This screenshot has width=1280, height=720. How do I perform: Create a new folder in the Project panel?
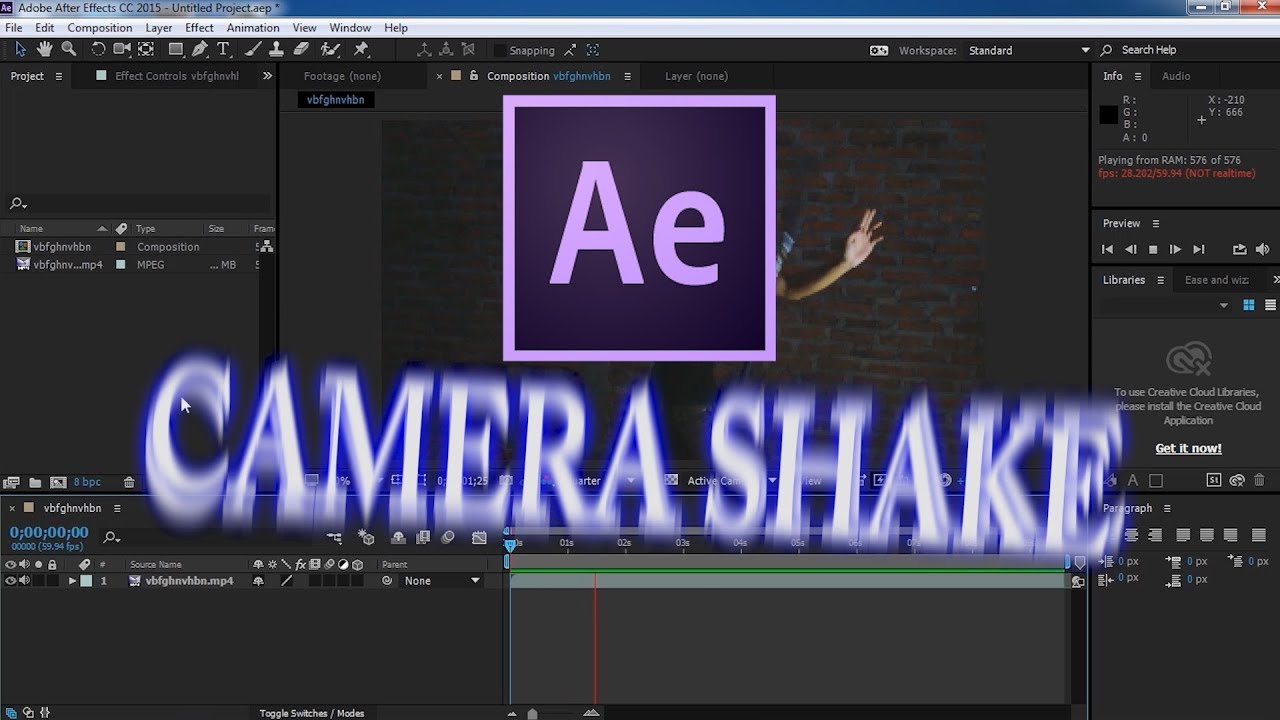pyautogui.click(x=35, y=482)
